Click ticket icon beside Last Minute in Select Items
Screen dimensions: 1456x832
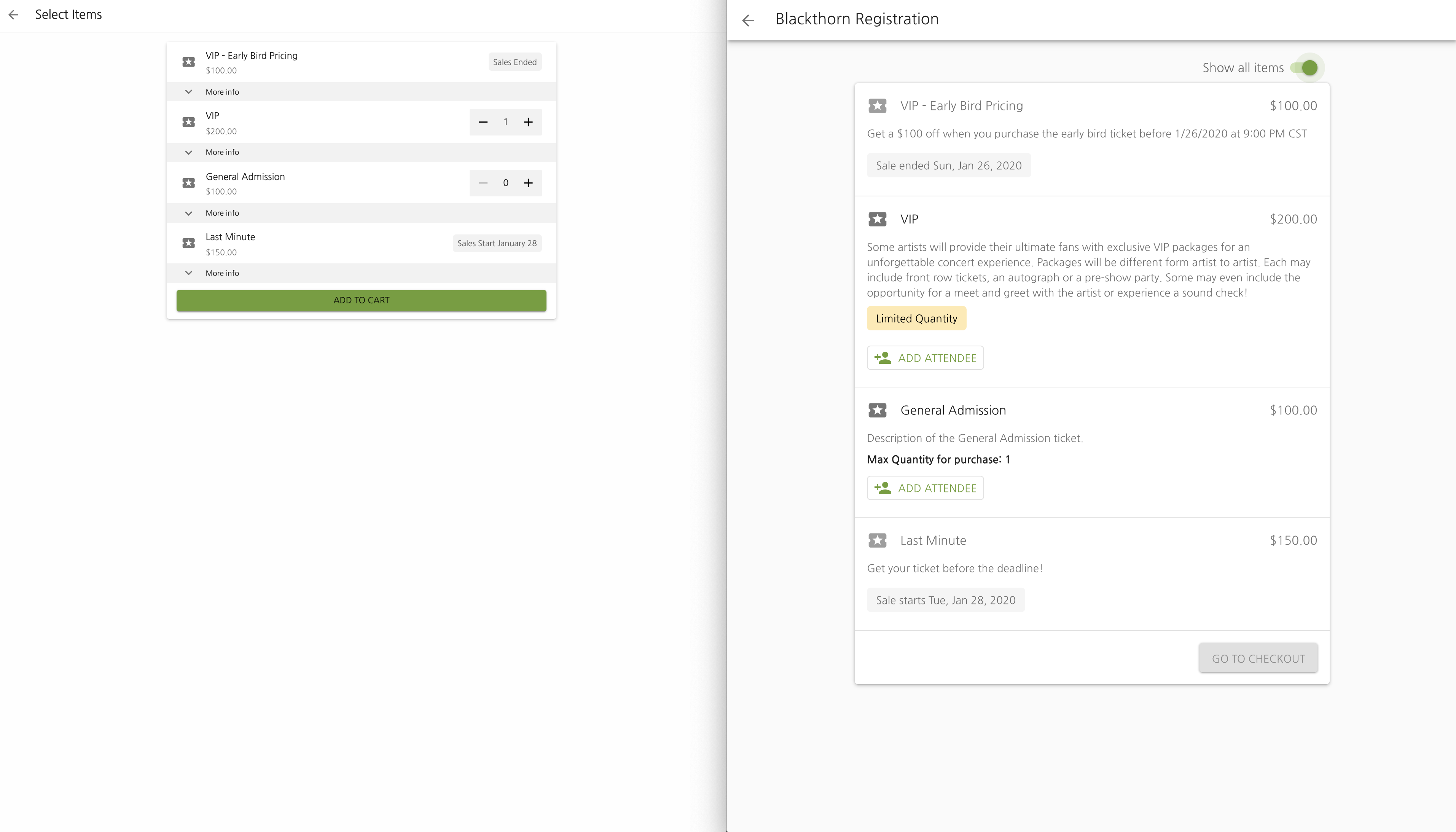coord(188,244)
